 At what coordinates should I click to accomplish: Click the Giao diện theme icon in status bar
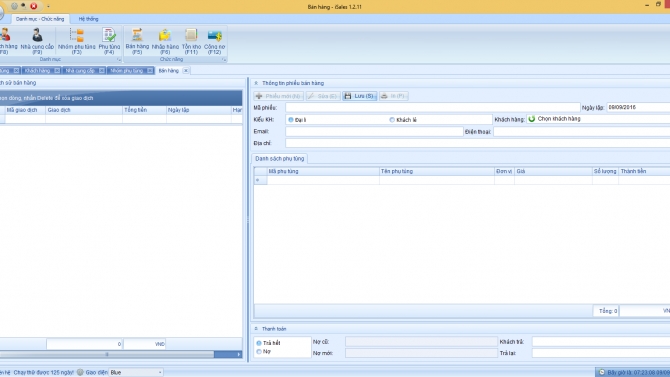[x=80, y=372]
